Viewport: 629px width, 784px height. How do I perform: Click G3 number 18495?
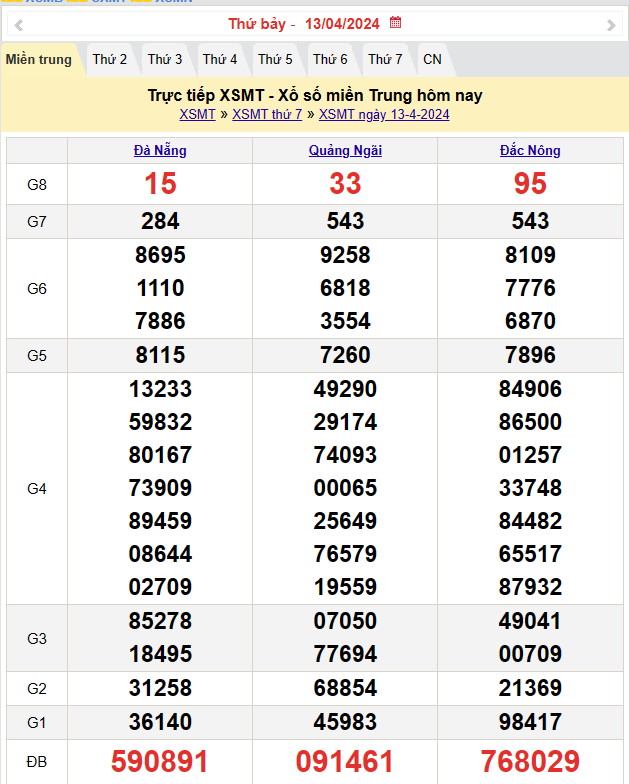[160, 654]
